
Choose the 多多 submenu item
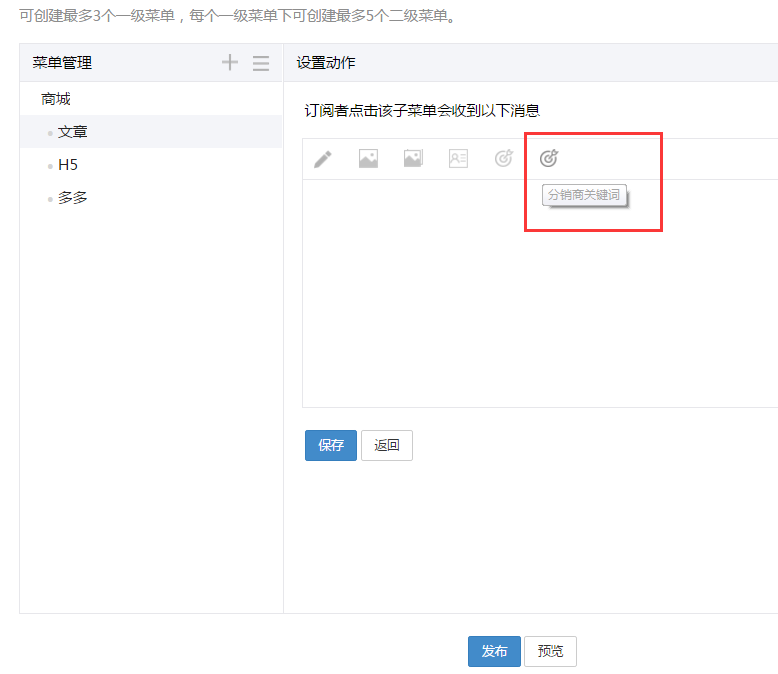click(x=73, y=198)
